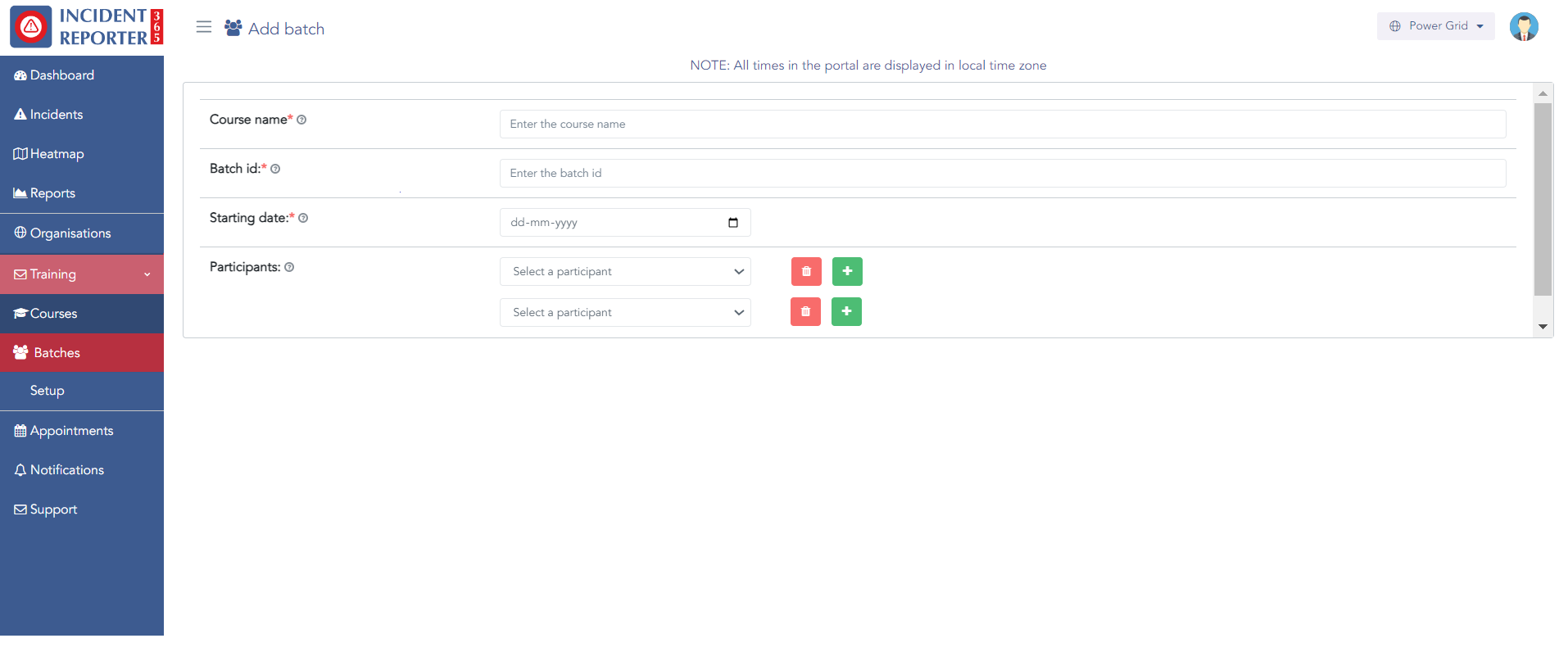Go to Heatmap in the sidebar
This screenshot has height=670, width=1568.
point(57,154)
